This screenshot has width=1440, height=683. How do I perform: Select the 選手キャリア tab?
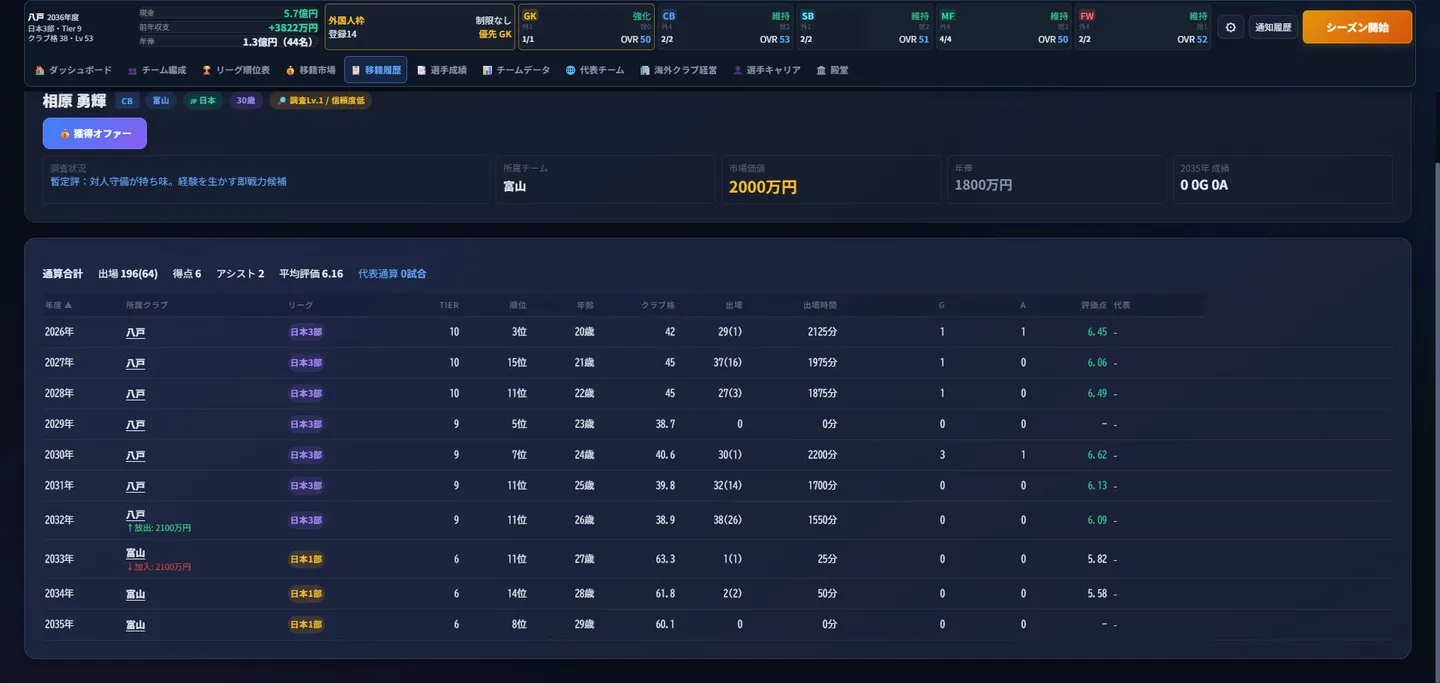point(767,70)
